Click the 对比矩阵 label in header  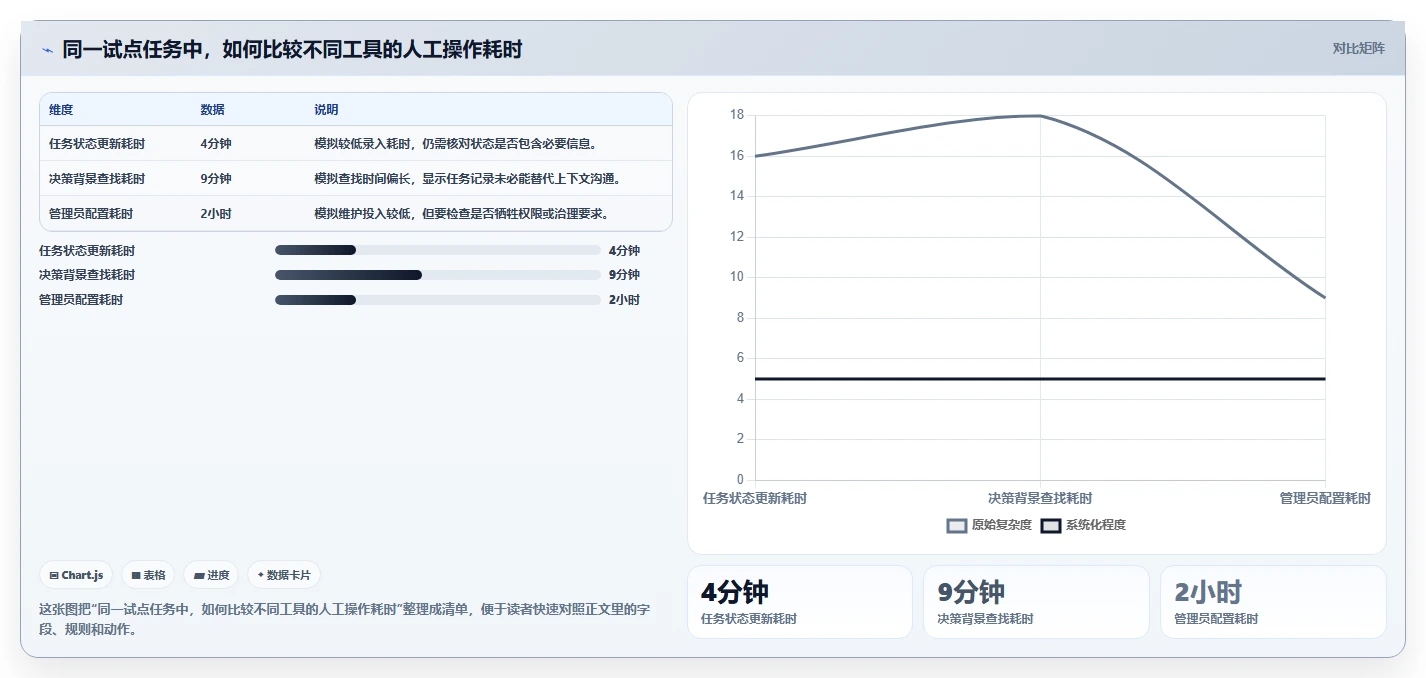(x=1358, y=48)
